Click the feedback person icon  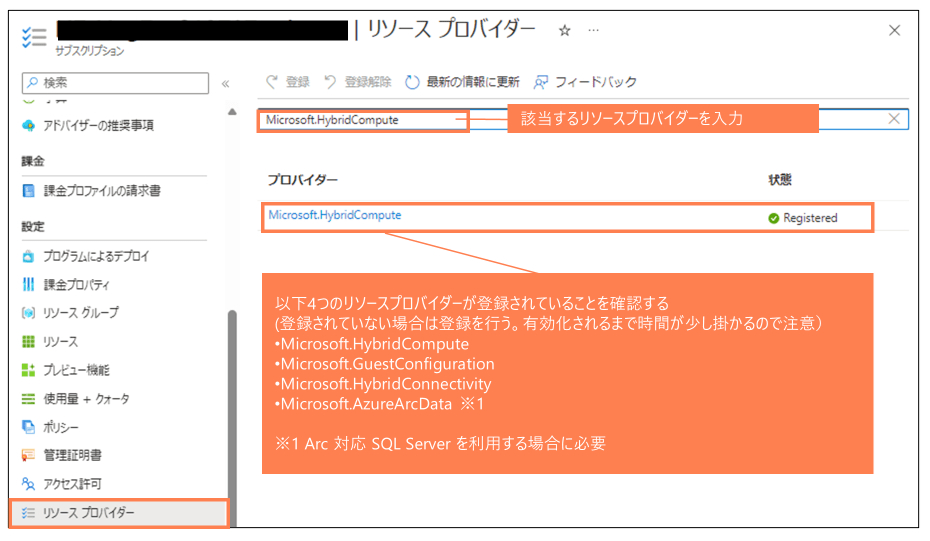(540, 82)
